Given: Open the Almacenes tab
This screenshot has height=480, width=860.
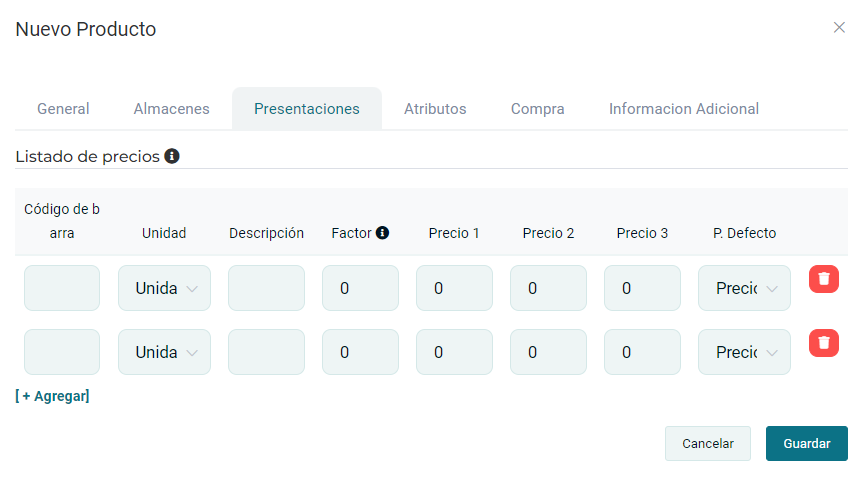Looking at the screenshot, I should pyautogui.click(x=171, y=109).
